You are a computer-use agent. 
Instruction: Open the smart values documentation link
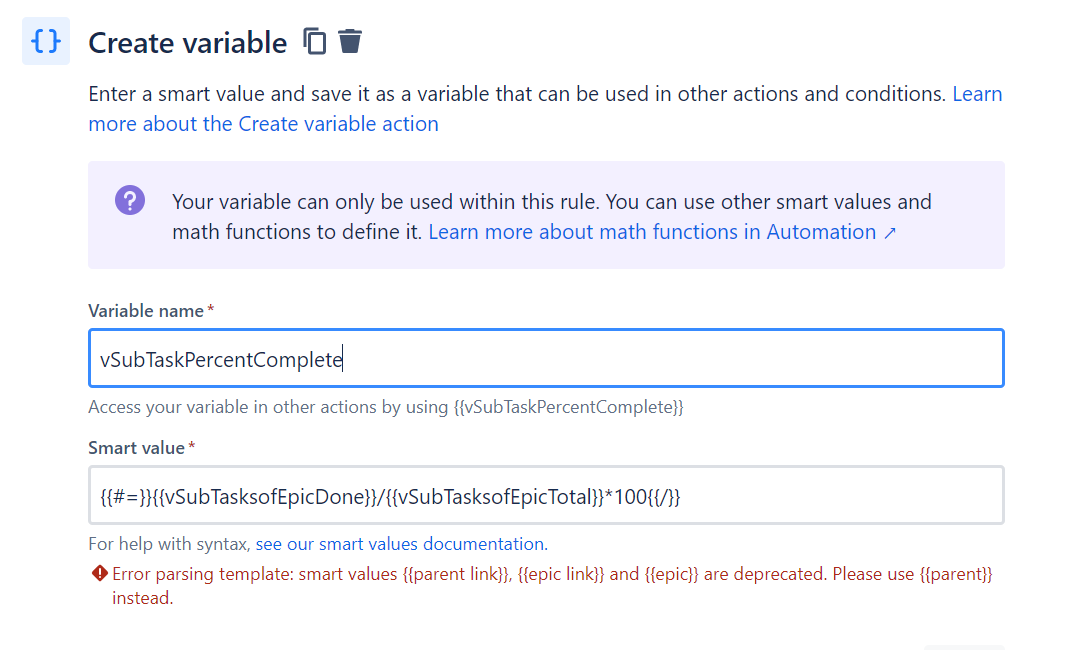tap(402, 544)
